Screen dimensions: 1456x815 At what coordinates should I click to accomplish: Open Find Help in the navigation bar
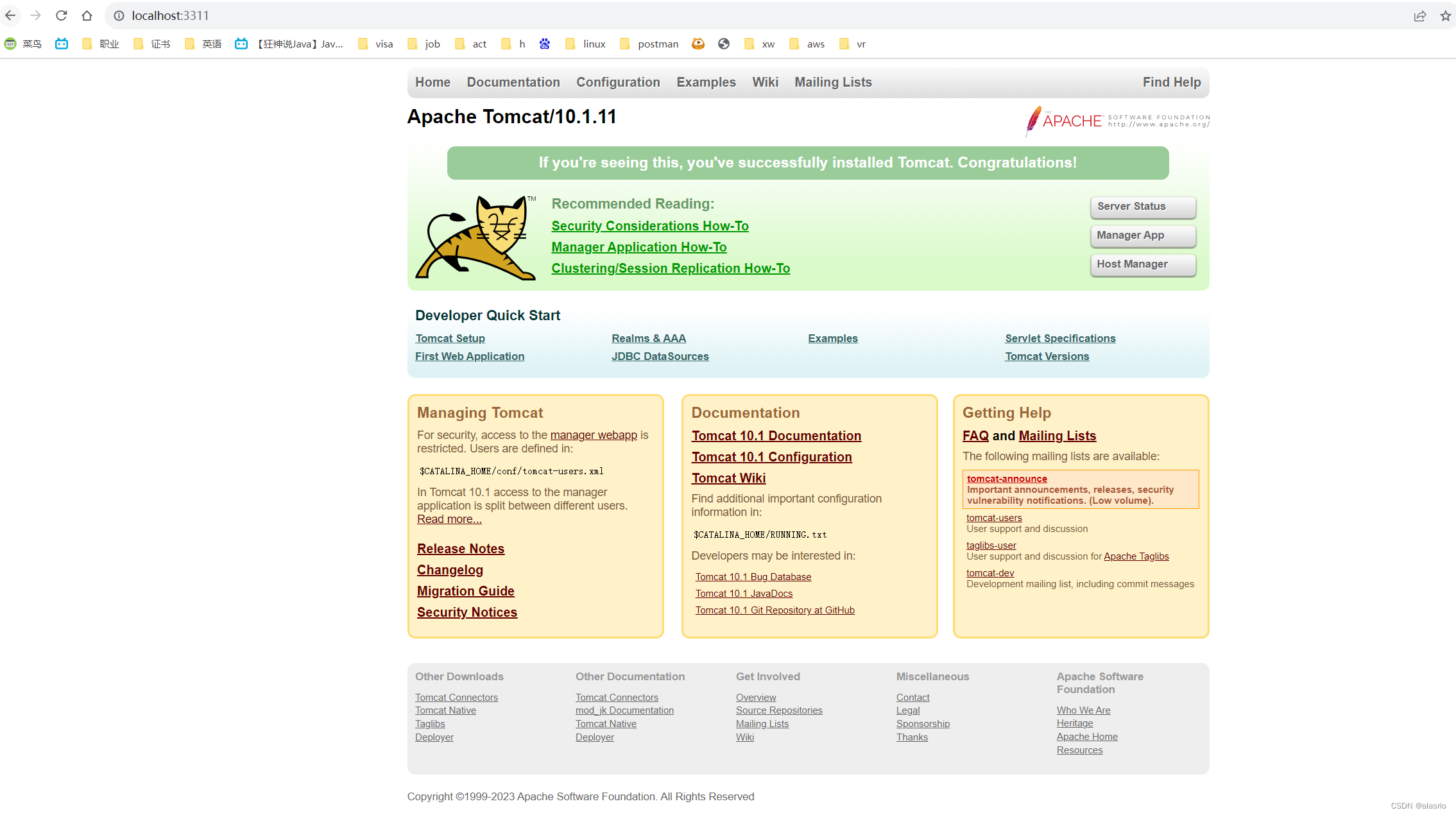tap(1172, 82)
